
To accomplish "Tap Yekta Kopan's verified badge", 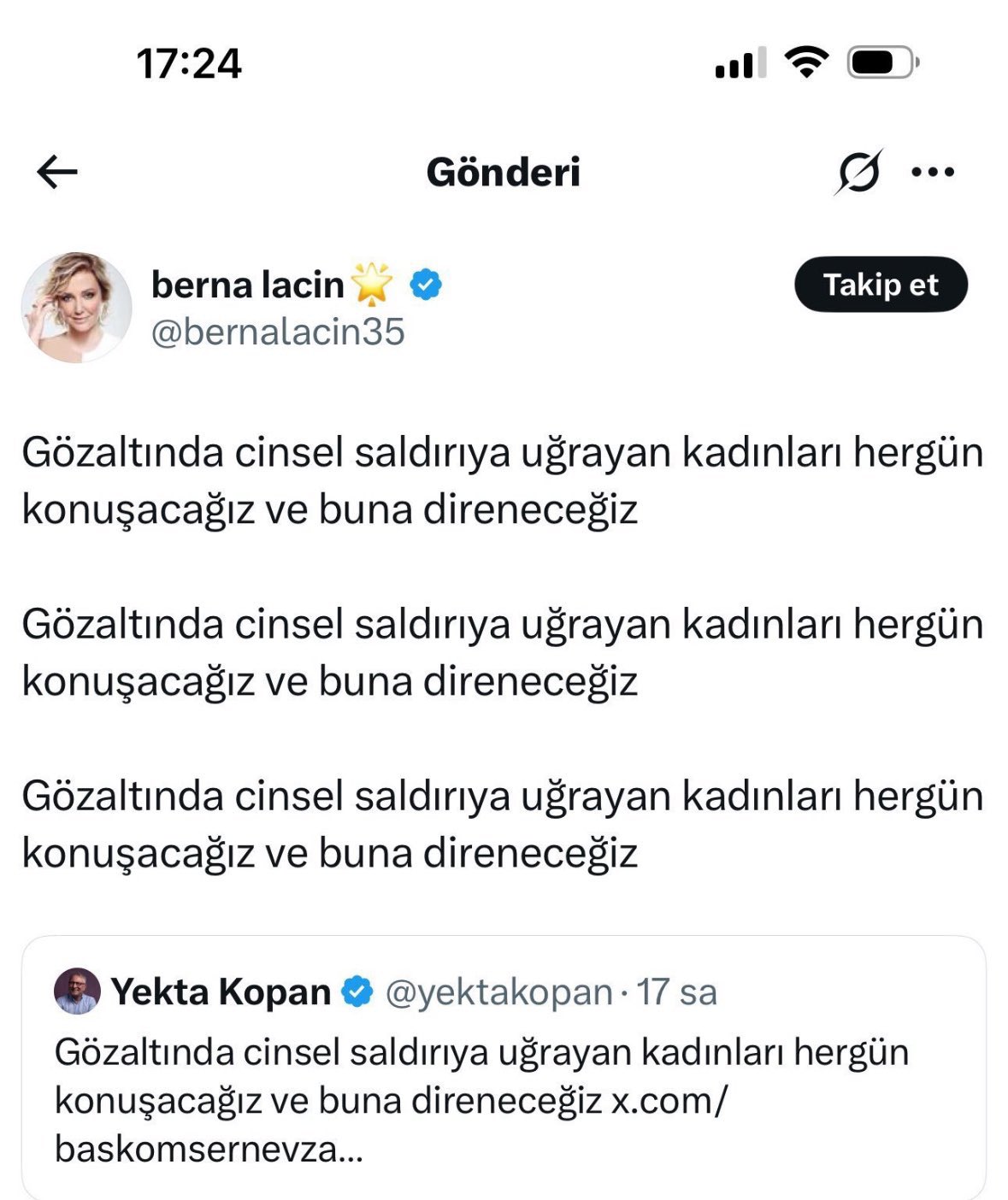I will tap(357, 992).
